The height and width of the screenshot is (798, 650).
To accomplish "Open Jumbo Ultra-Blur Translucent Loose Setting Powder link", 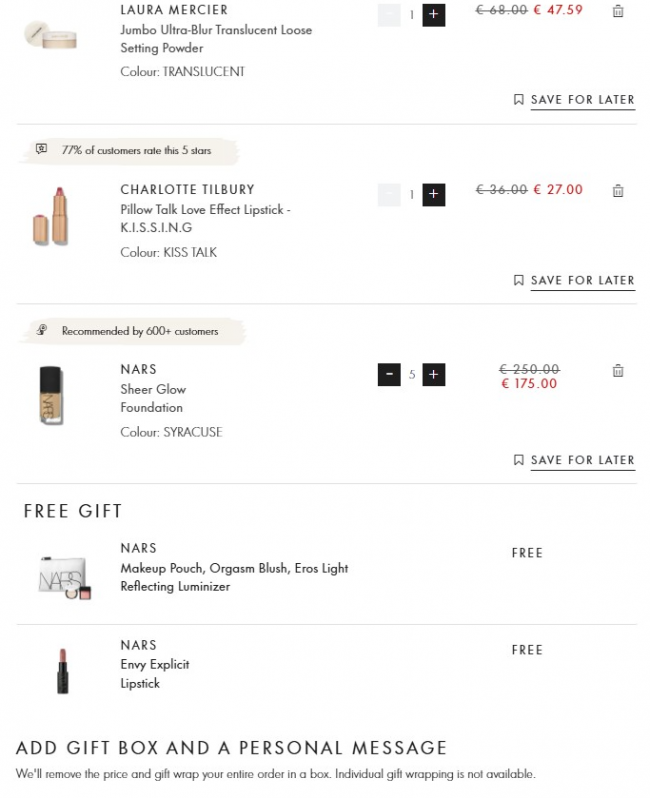I will click(216, 39).
